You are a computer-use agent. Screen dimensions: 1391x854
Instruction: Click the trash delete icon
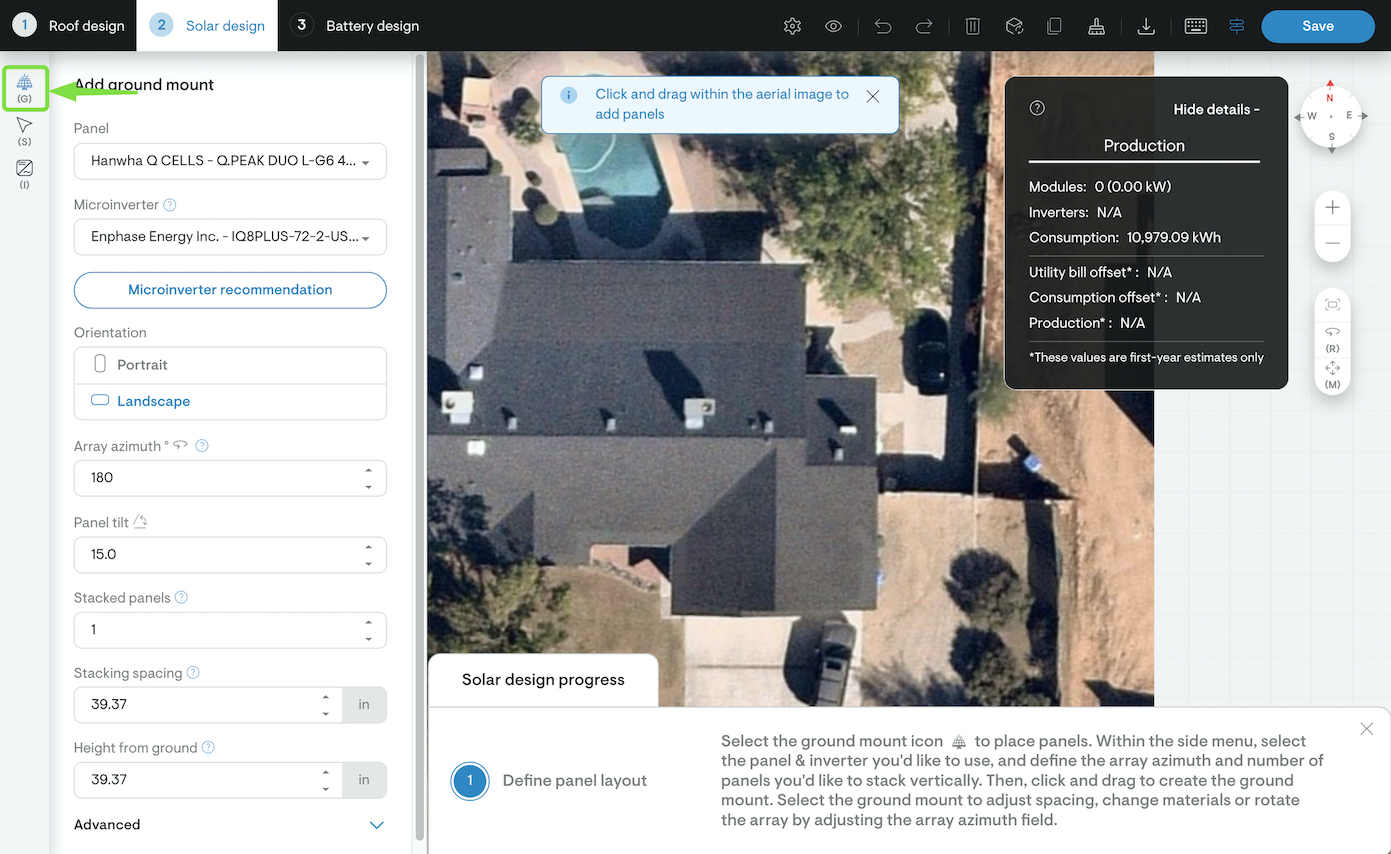coord(972,27)
